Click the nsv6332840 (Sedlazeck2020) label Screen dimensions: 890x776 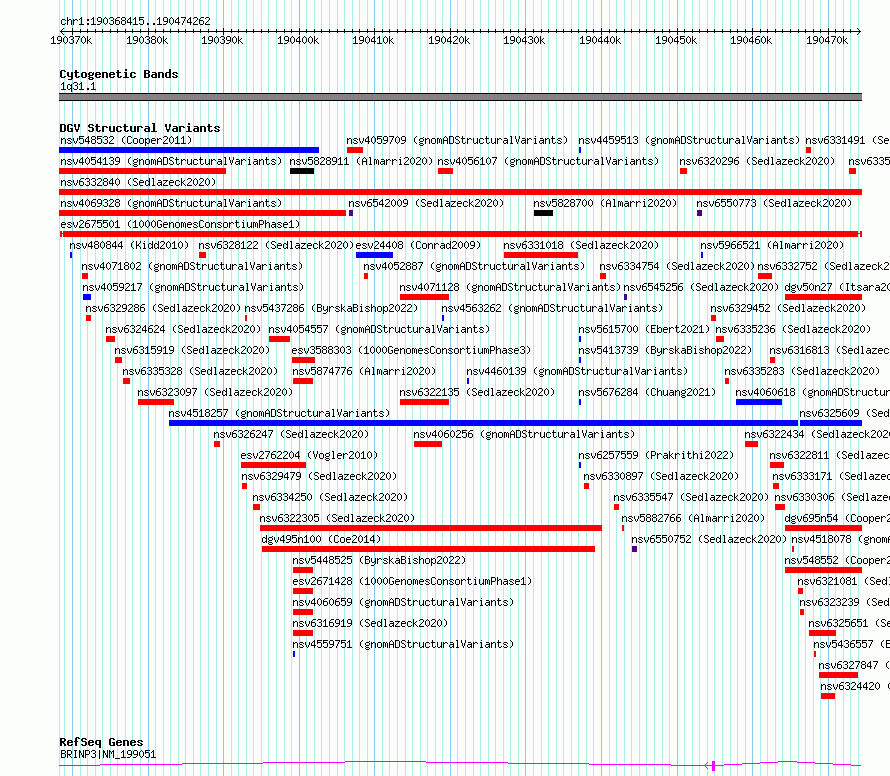138,182
